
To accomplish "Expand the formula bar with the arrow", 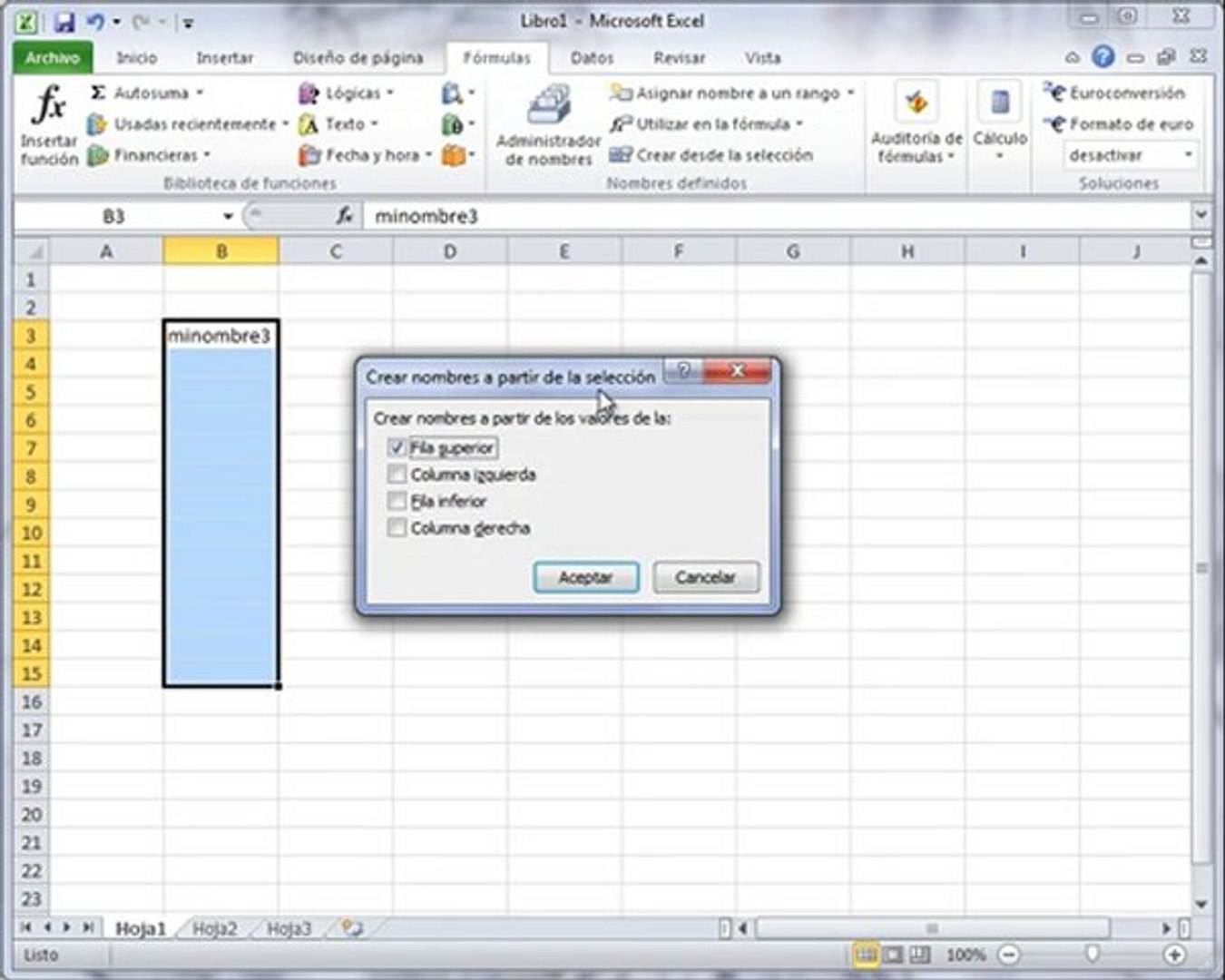I will pos(1201,216).
